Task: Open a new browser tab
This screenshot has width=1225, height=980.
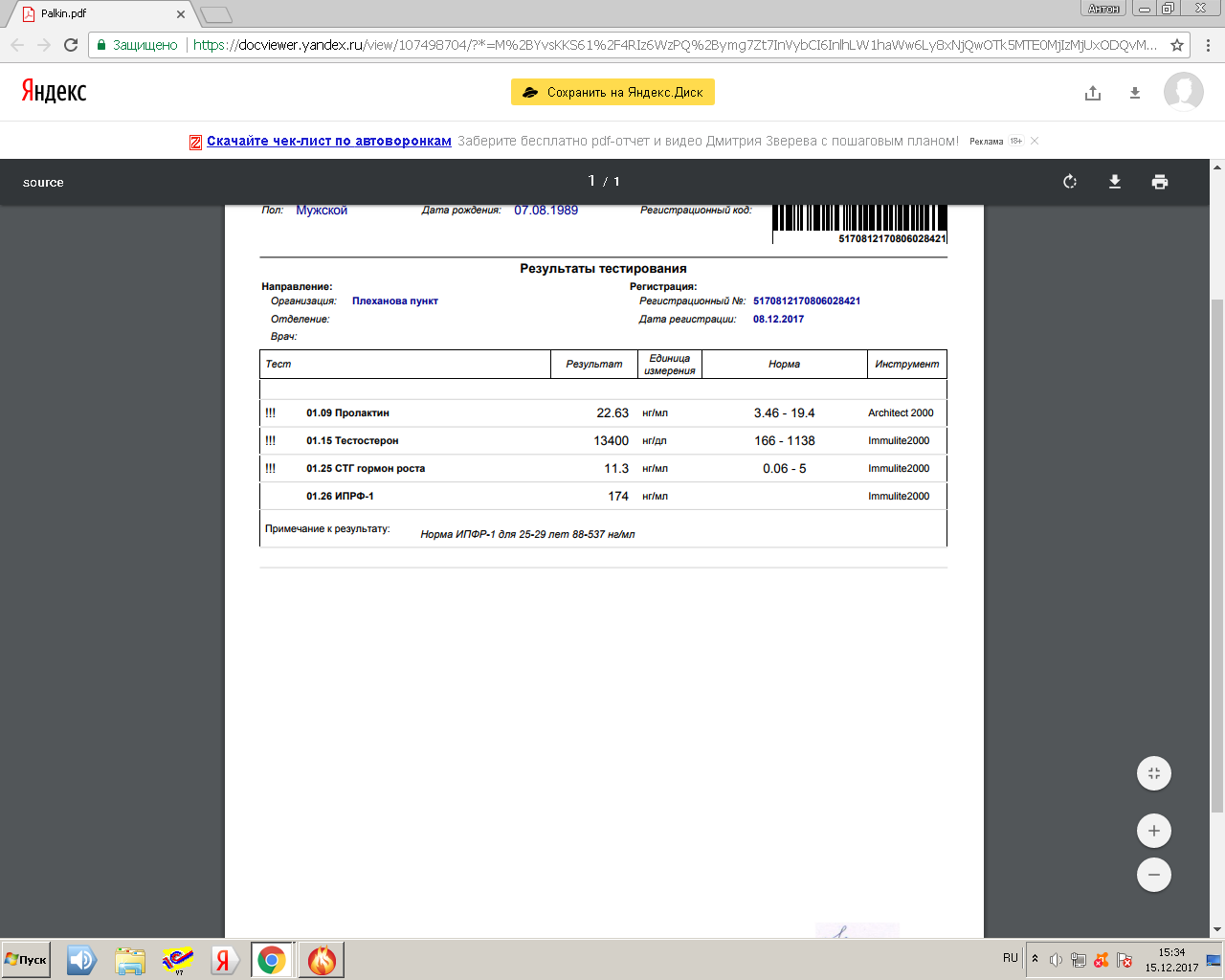Action: click(216, 14)
